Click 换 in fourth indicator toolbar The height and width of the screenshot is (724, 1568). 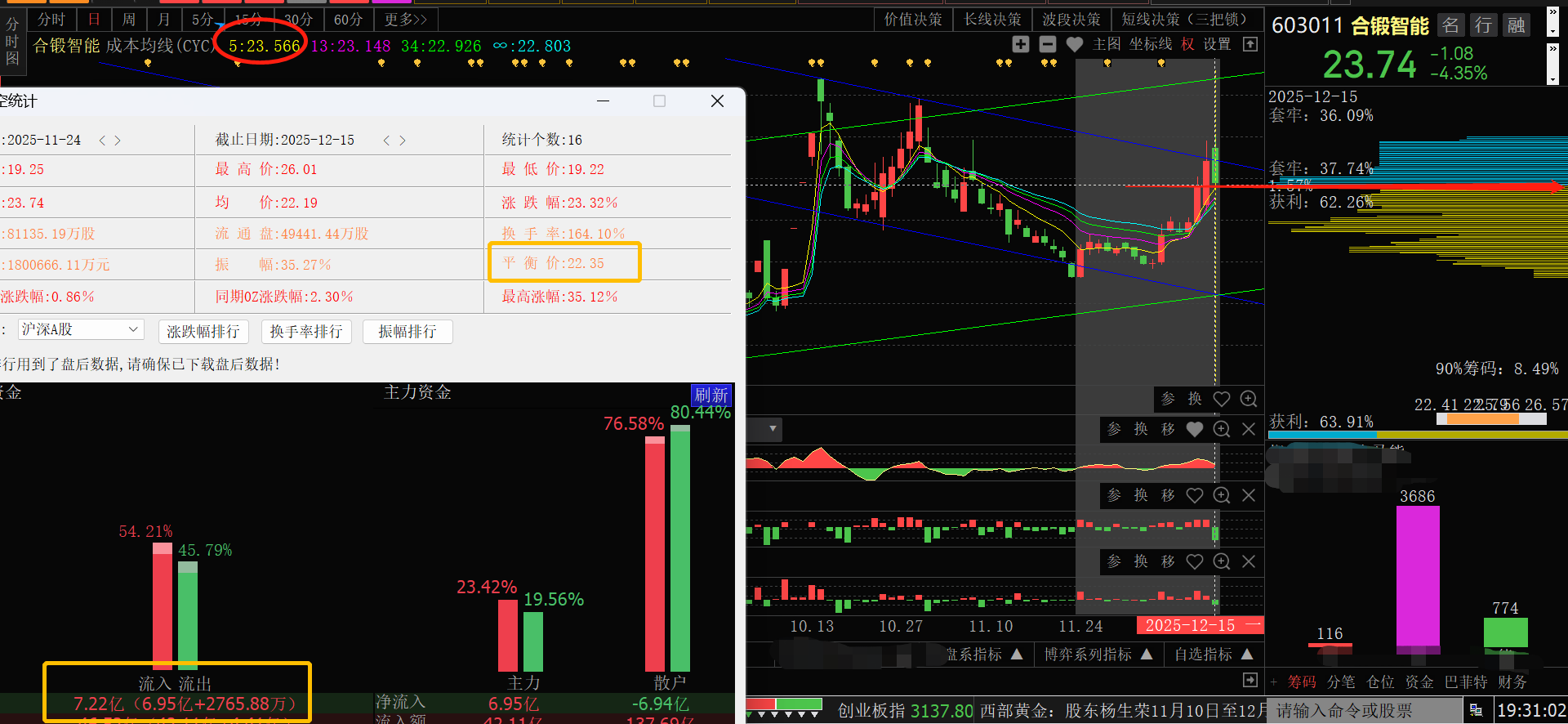point(1141,561)
